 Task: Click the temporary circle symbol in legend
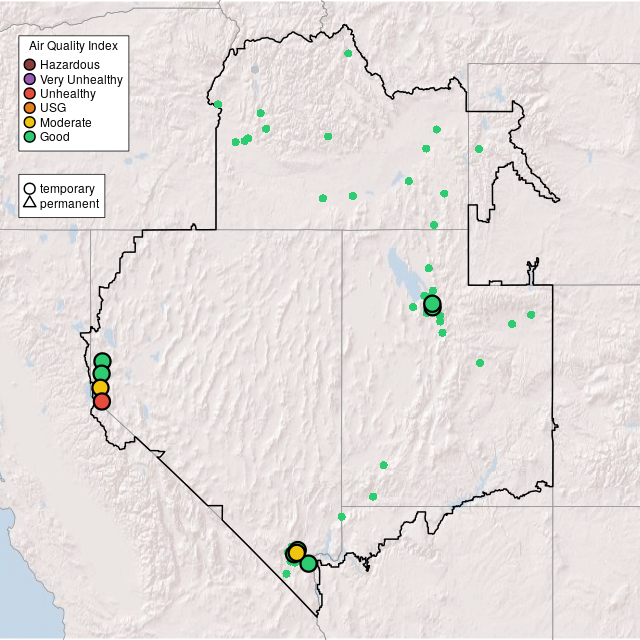tap(30, 188)
